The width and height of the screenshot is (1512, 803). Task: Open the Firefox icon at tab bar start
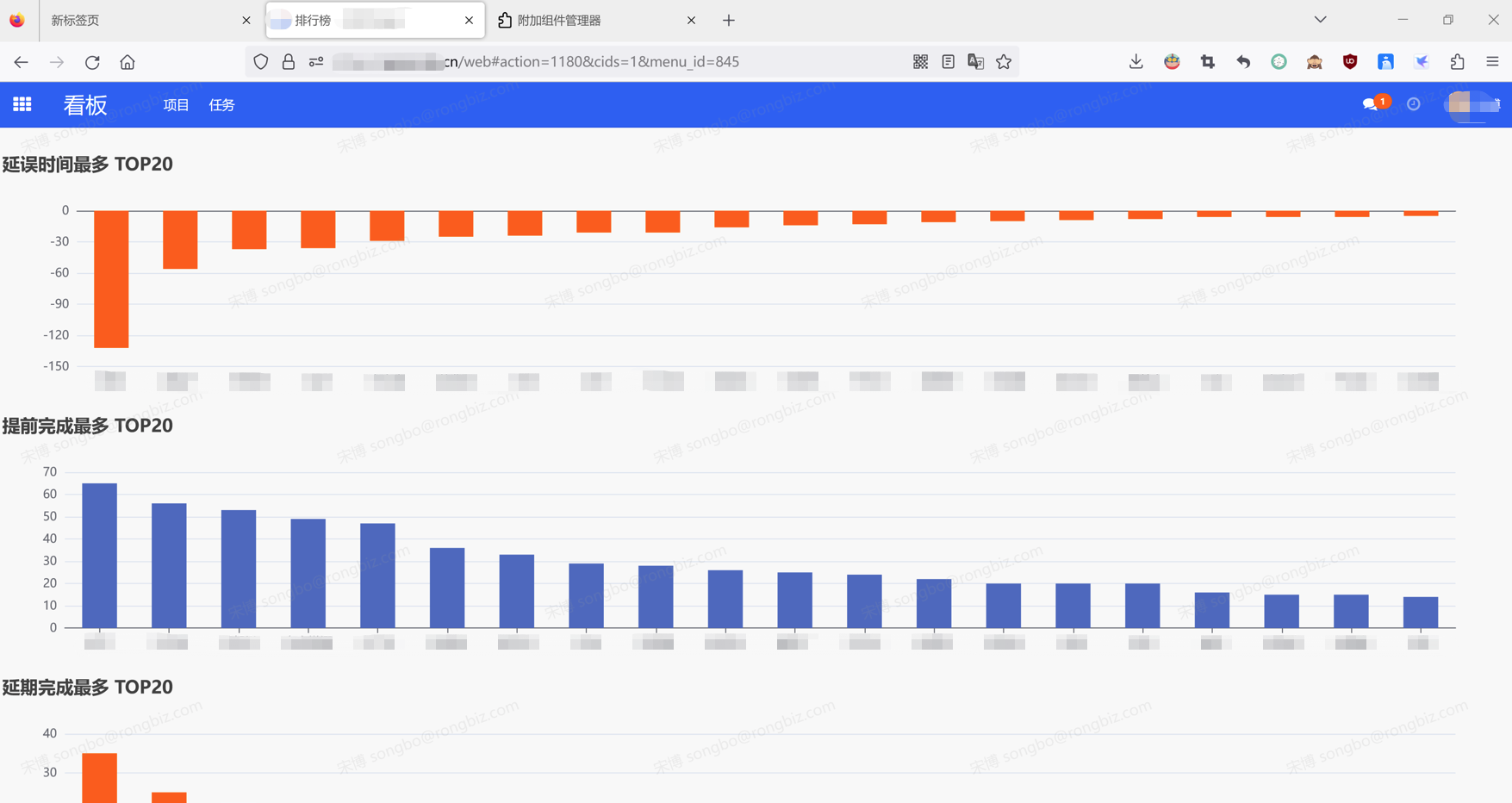(x=17, y=20)
